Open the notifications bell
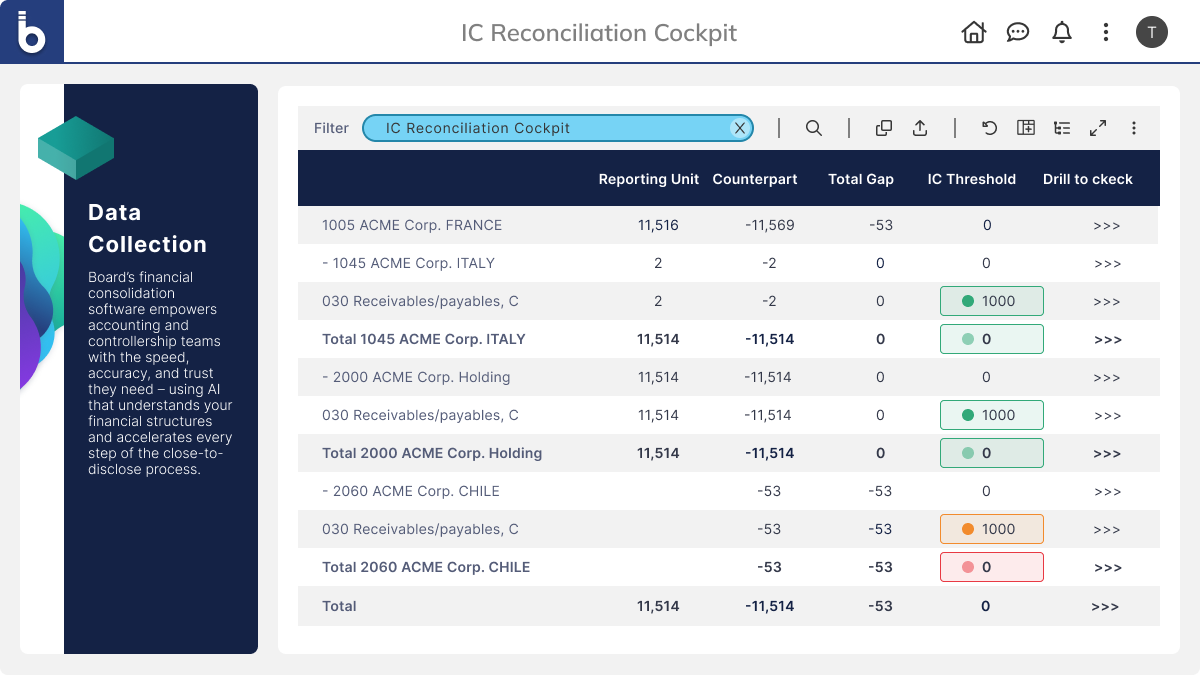This screenshot has width=1200, height=675. pyautogui.click(x=1061, y=32)
